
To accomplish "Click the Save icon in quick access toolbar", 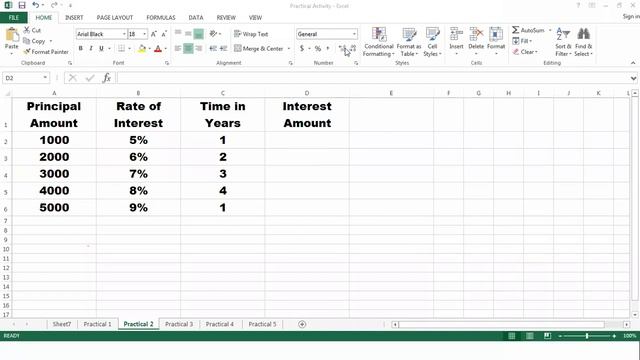I will pyautogui.click(x=22, y=5).
